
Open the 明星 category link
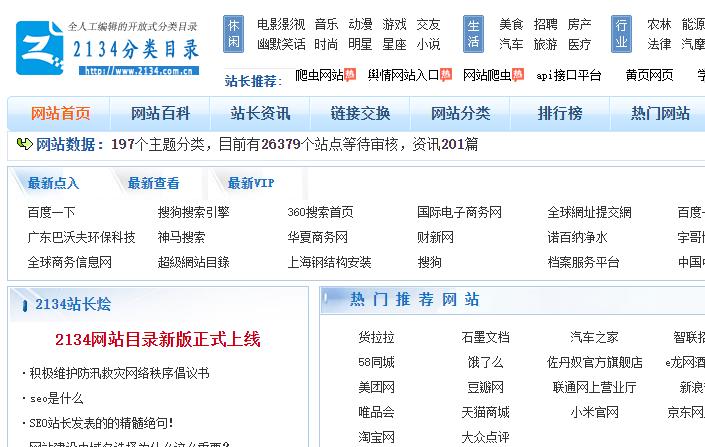click(x=360, y=44)
